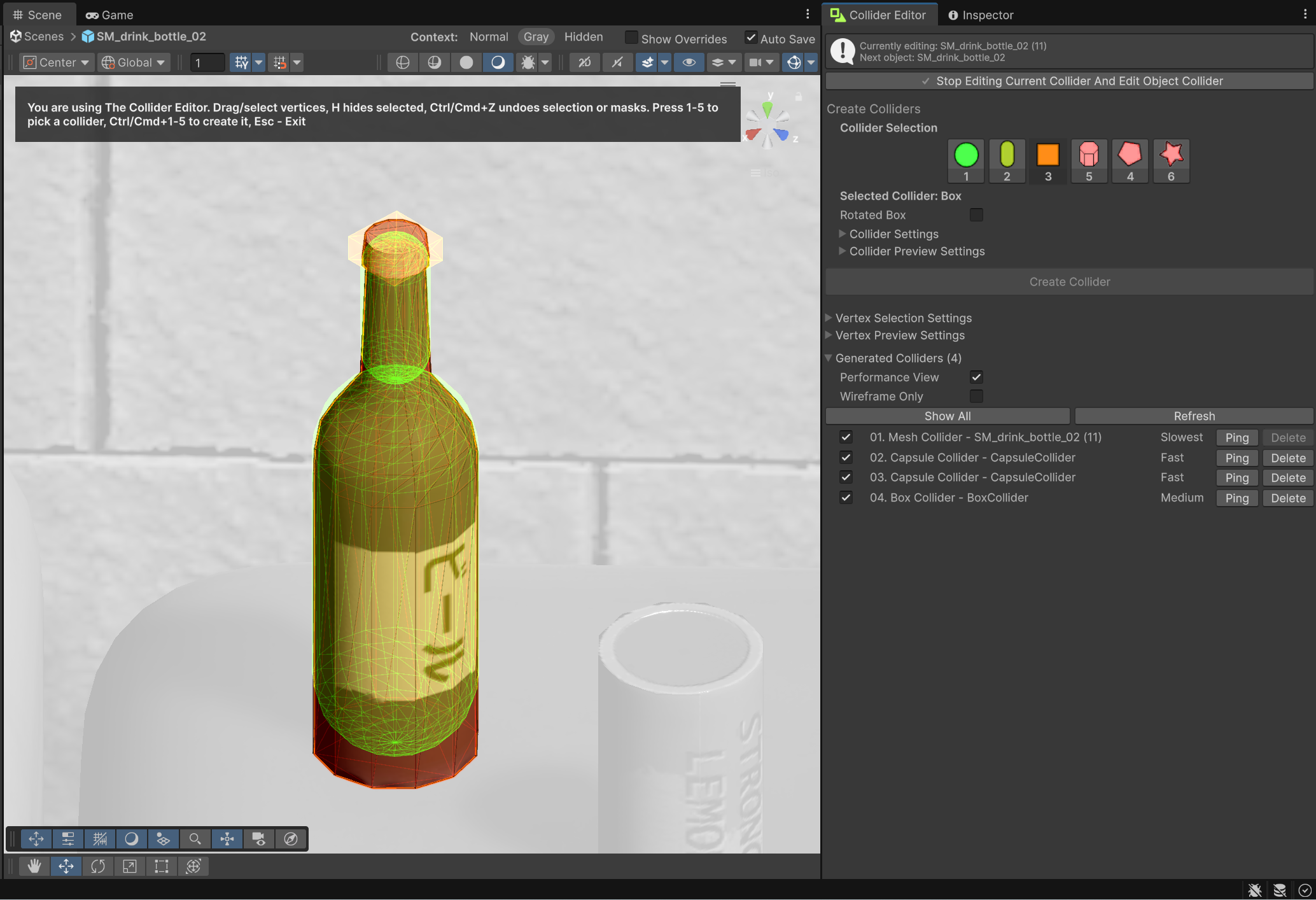Toggle the Wireframe Only checkbox
This screenshot has height=900, width=1316.
pos(976,397)
